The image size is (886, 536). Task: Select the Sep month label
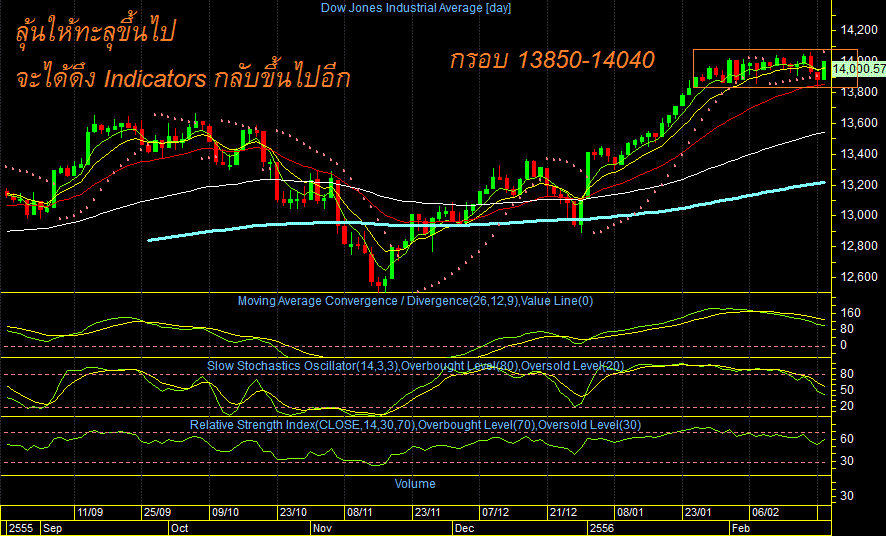(x=53, y=528)
